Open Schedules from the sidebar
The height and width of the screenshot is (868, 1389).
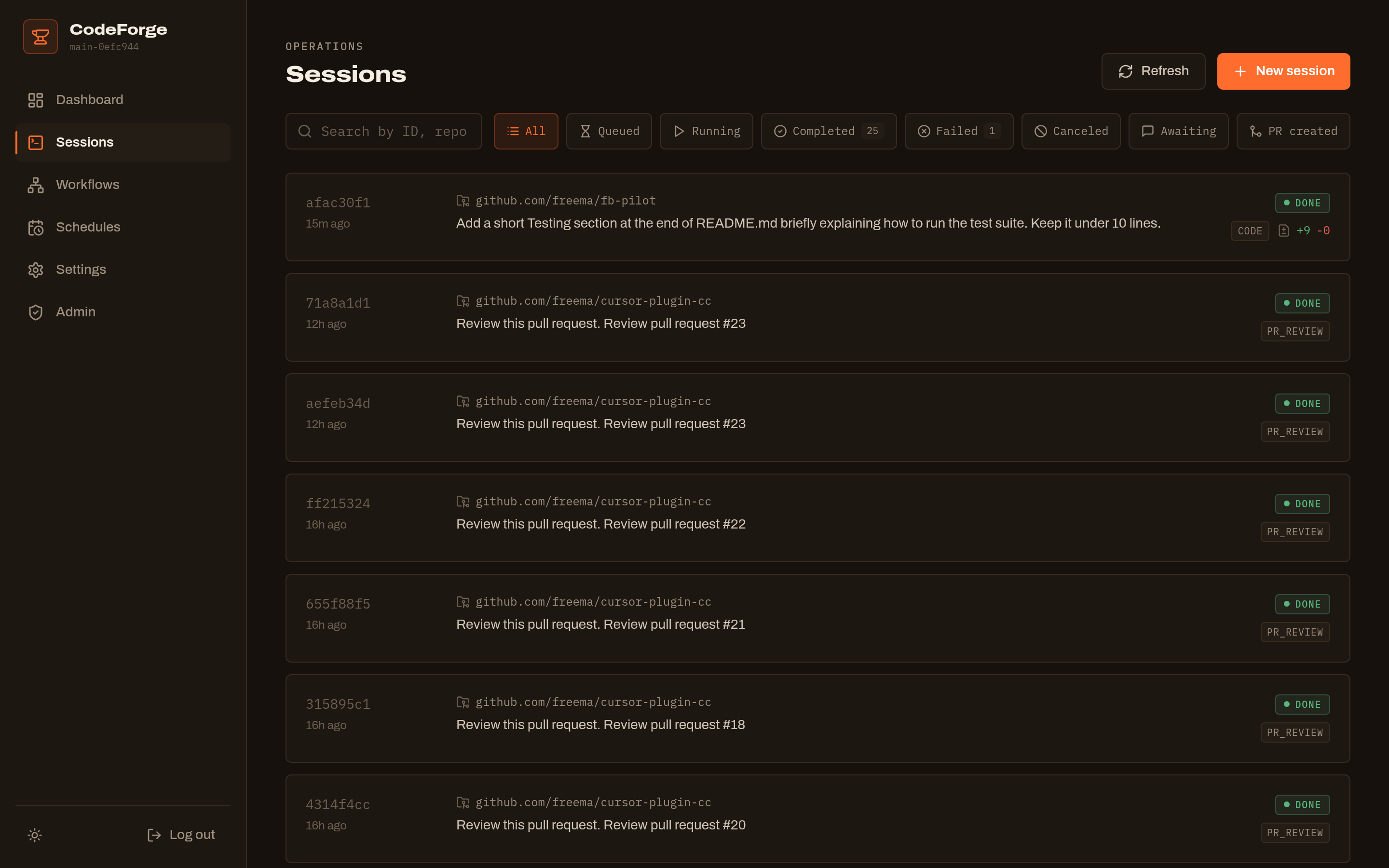coord(123,227)
